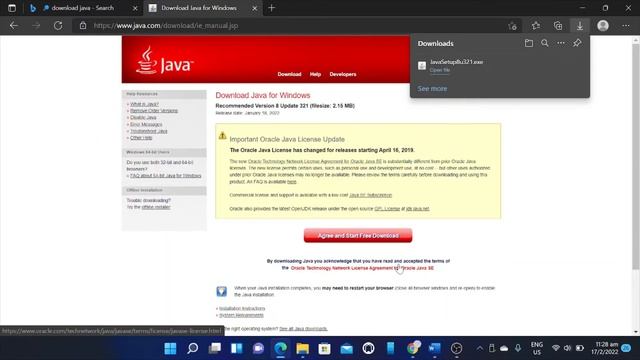Open Microsoft Store from the taskbar
Viewport: 640px width, 360px height.
coord(324,348)
